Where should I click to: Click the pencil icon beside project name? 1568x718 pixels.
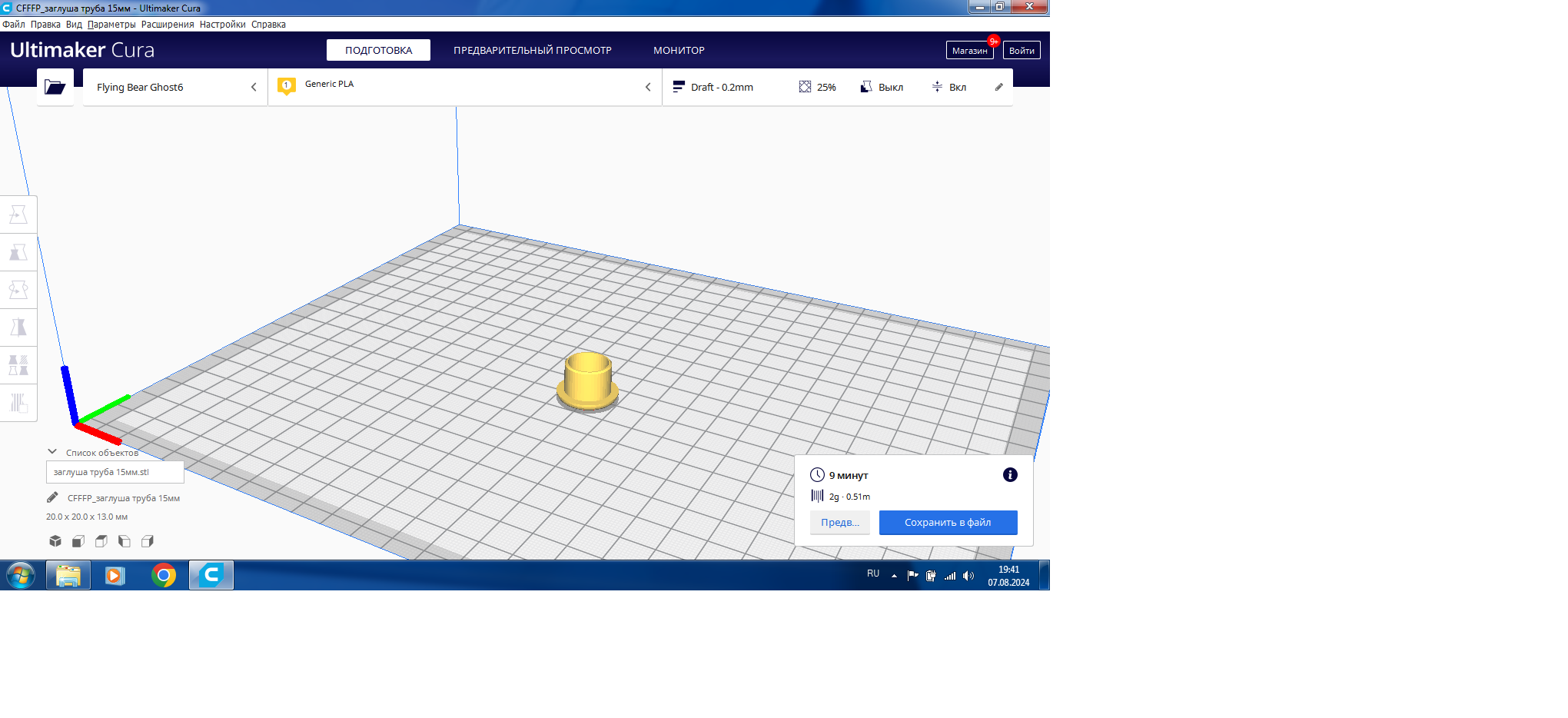click(x=52, y=497)
